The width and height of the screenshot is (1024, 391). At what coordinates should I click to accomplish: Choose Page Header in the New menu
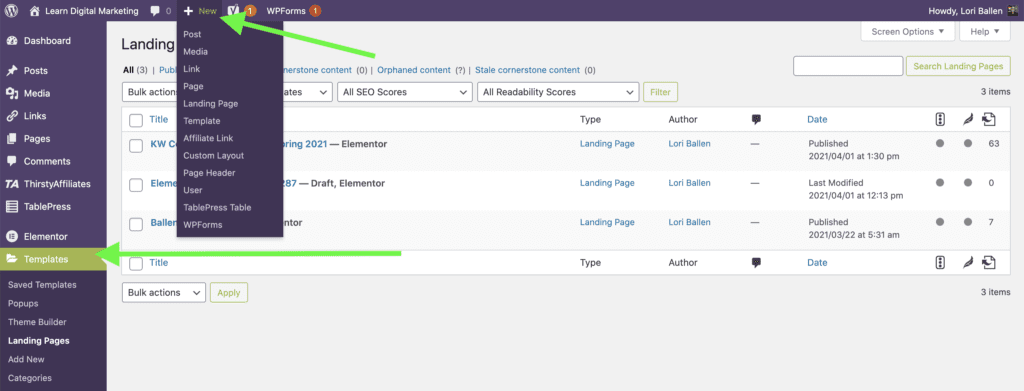pyautogui.click(x=209, y=173)
